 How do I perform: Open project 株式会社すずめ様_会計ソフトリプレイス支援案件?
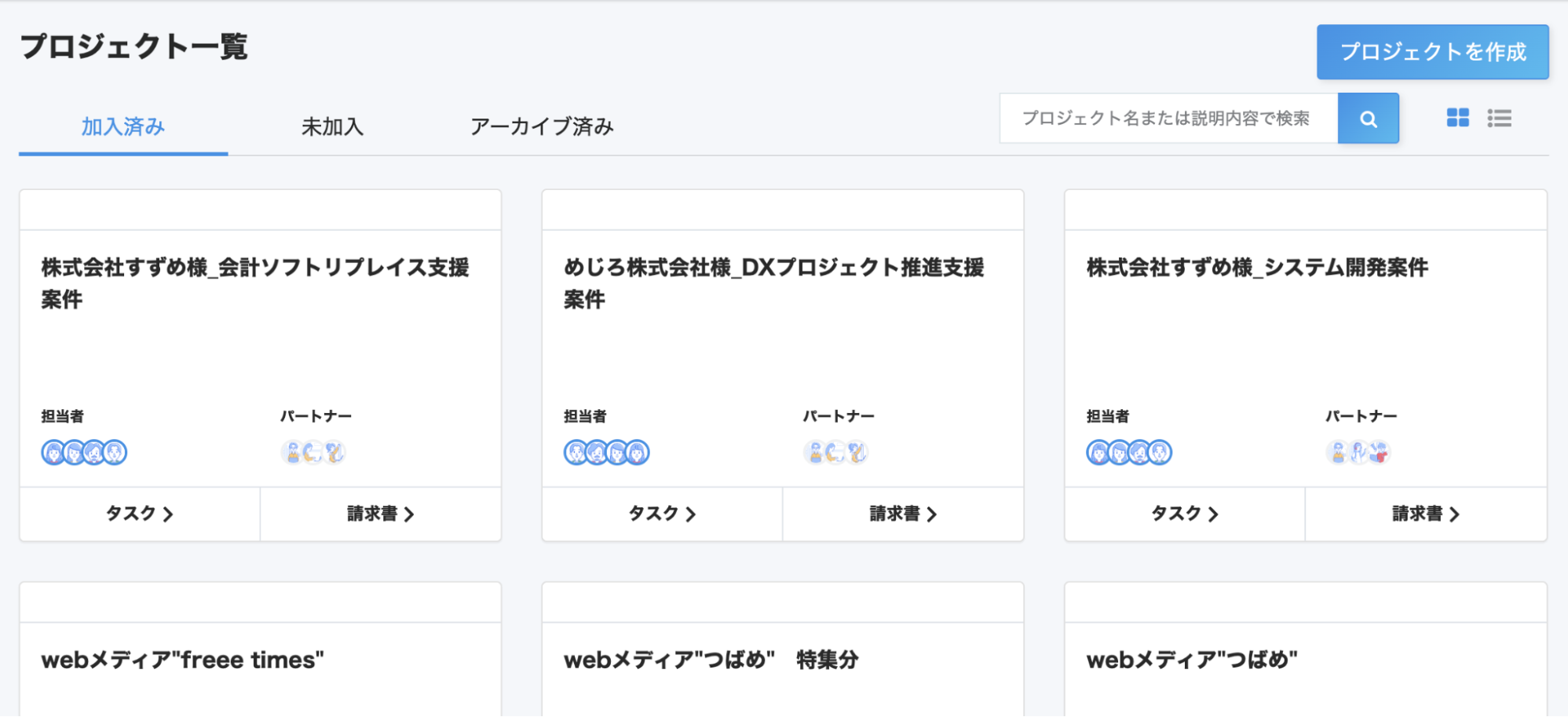(x=255, y=283)
